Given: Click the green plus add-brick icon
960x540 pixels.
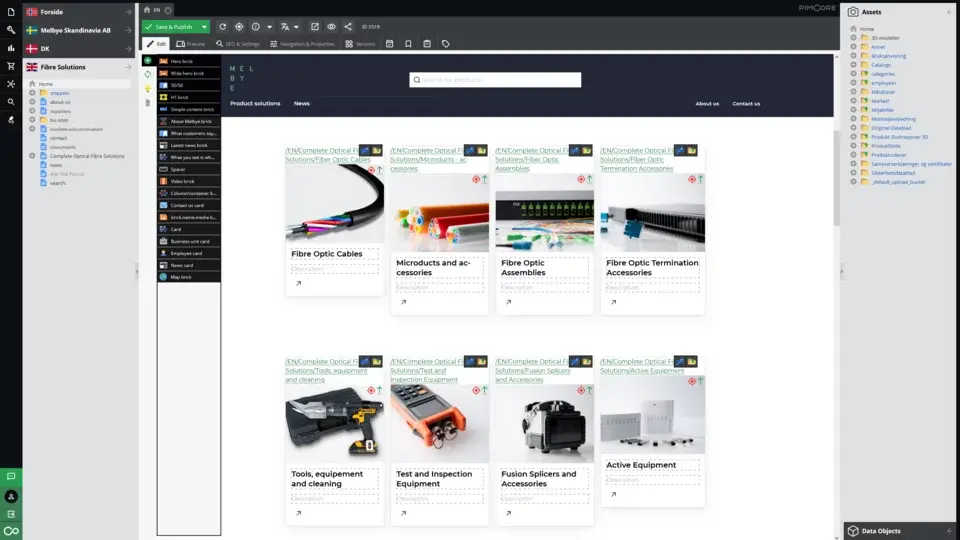Looking at the screenshot, I should (x=148, y=61).
